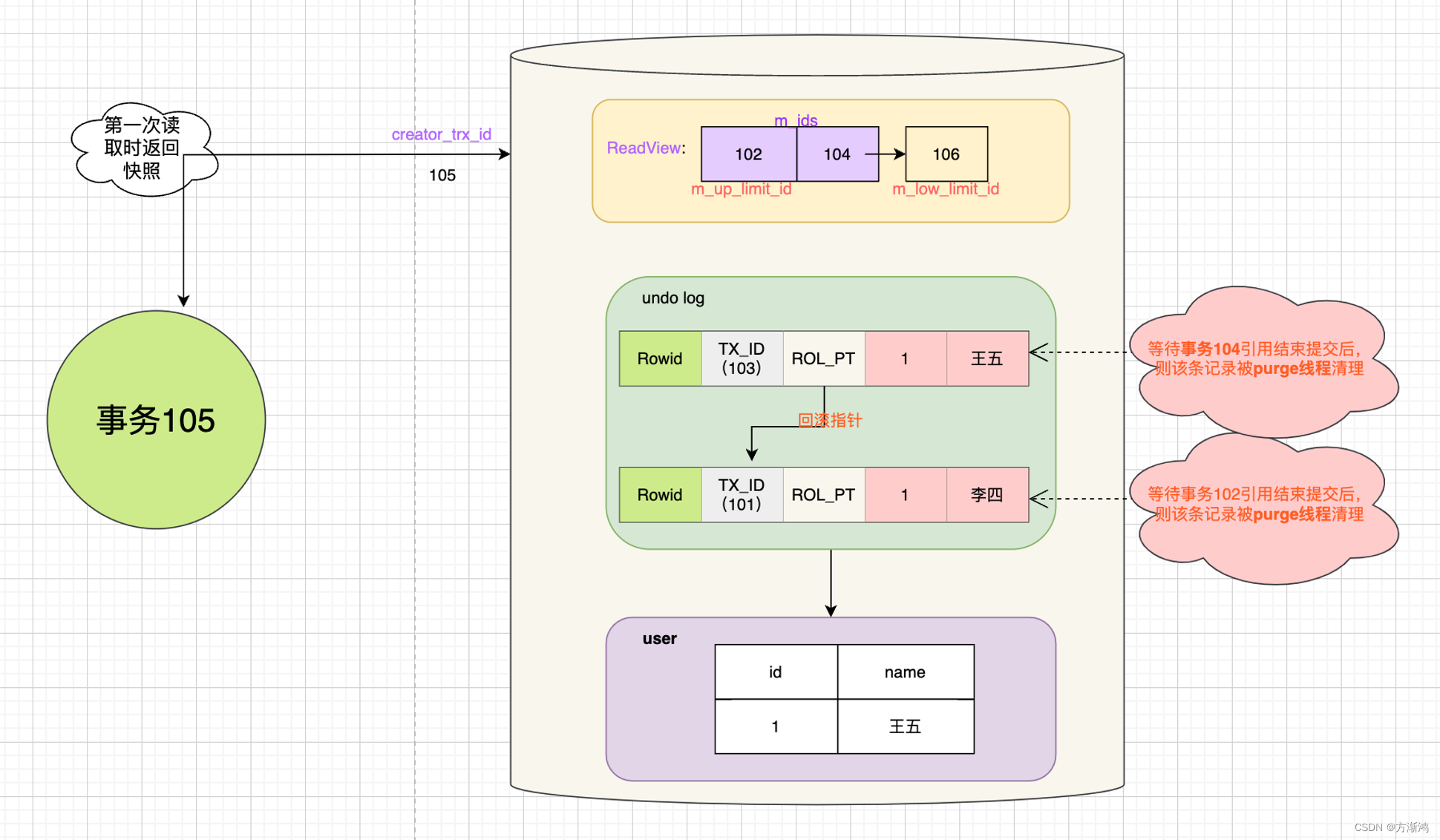Click the m_ids label
Image resolution: width=1440 pixels, height=840 pixels.
point(796,120)
